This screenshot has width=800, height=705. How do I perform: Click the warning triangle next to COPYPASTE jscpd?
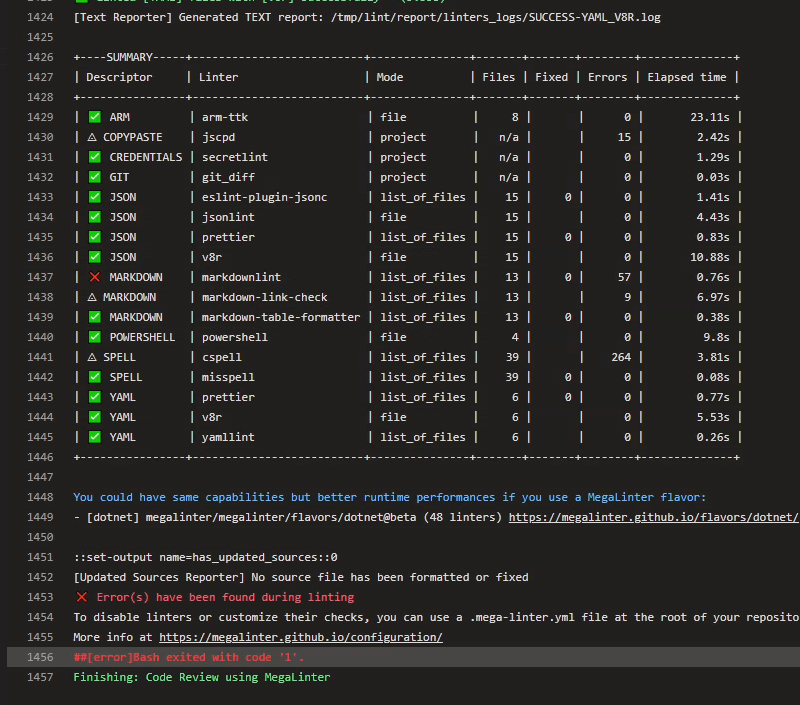click(x=94, y=137)
